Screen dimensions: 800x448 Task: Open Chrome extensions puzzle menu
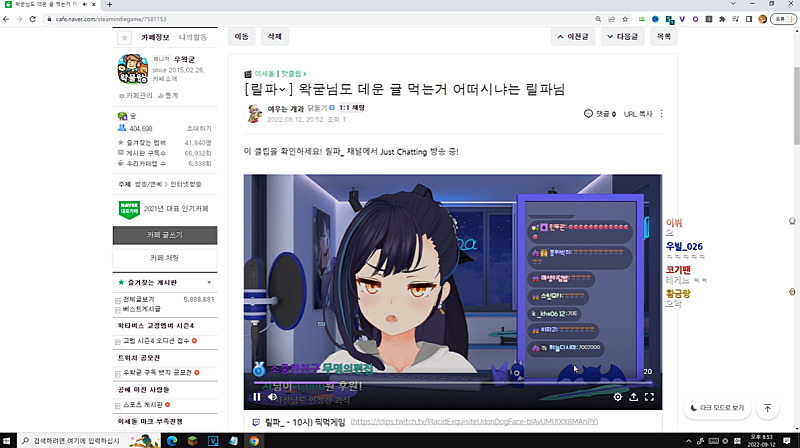point(722,19)
